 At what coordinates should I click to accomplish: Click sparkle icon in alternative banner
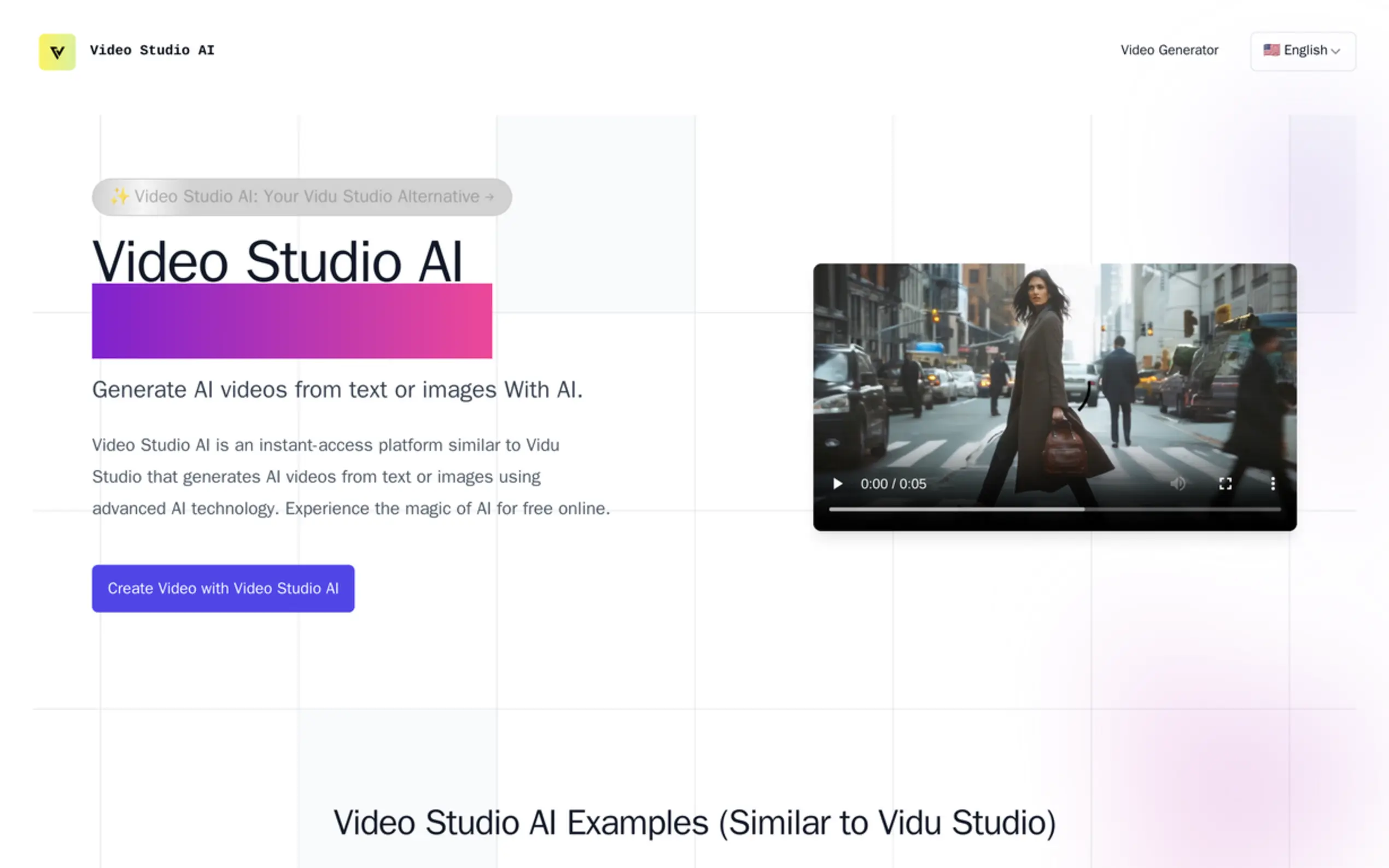pos(119,196)
